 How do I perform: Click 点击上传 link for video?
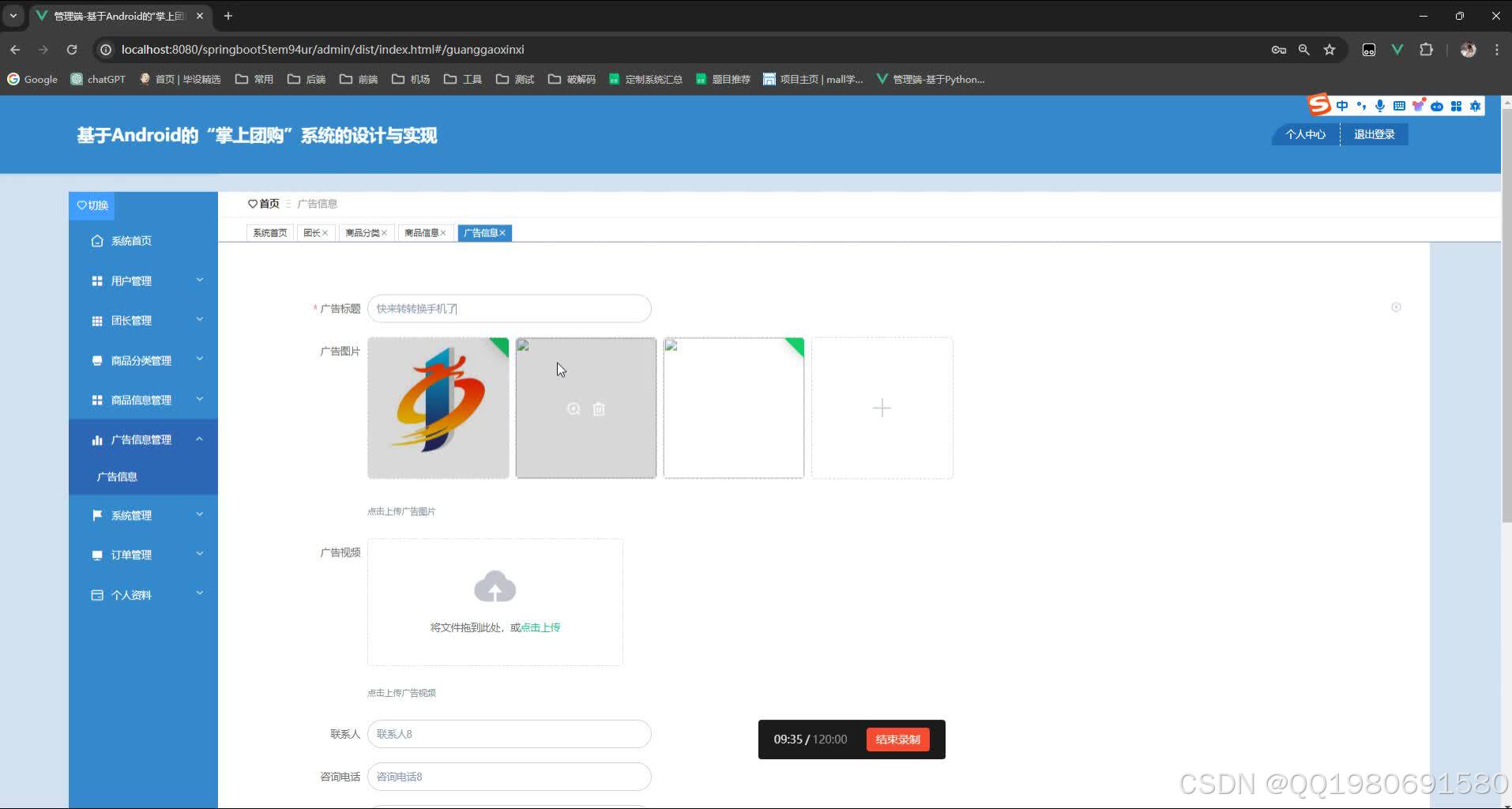(x=540, y=627)
